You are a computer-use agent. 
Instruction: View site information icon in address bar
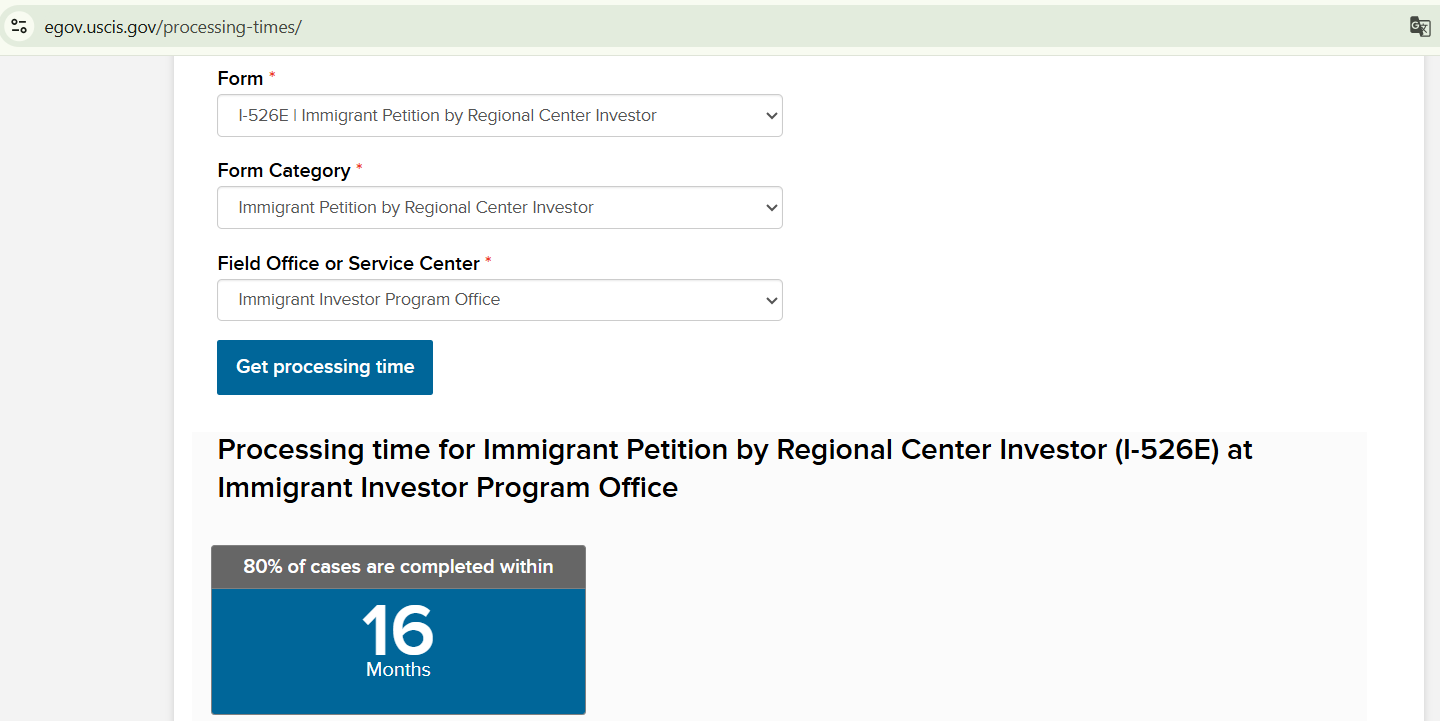19,27
